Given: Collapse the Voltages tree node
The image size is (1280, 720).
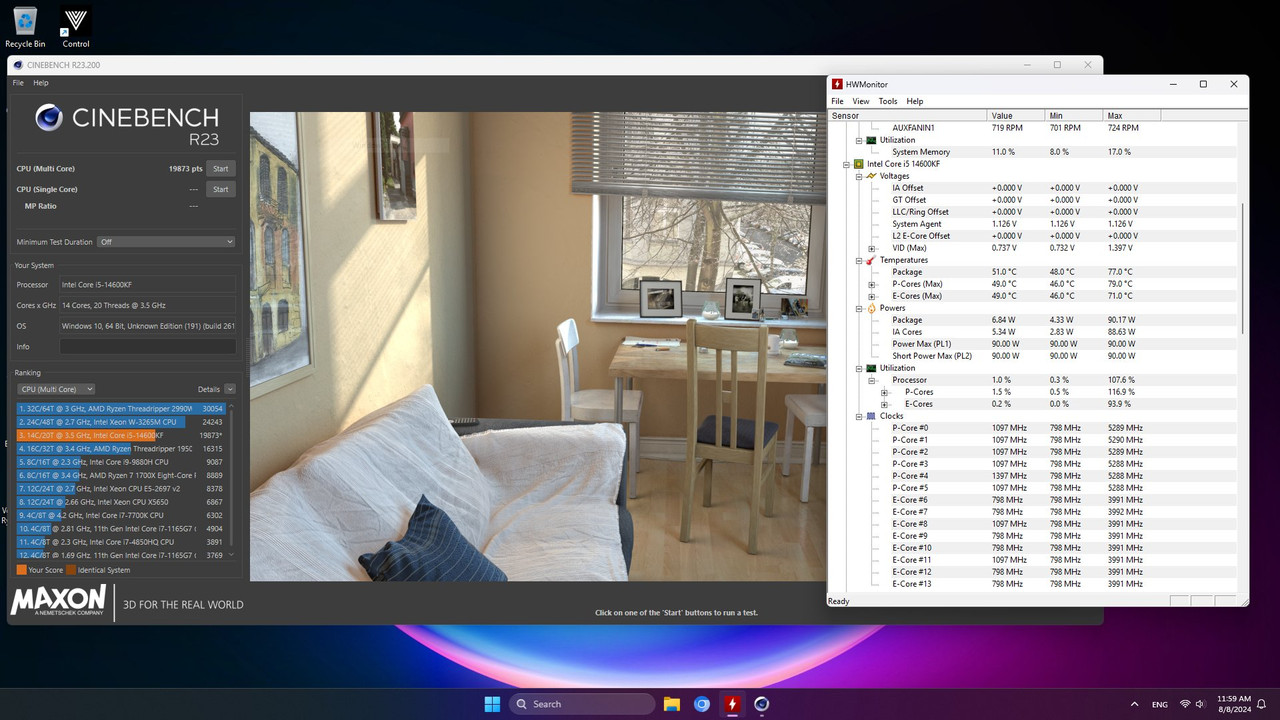Looking at the screenshot, I should [x=859, y=176].
